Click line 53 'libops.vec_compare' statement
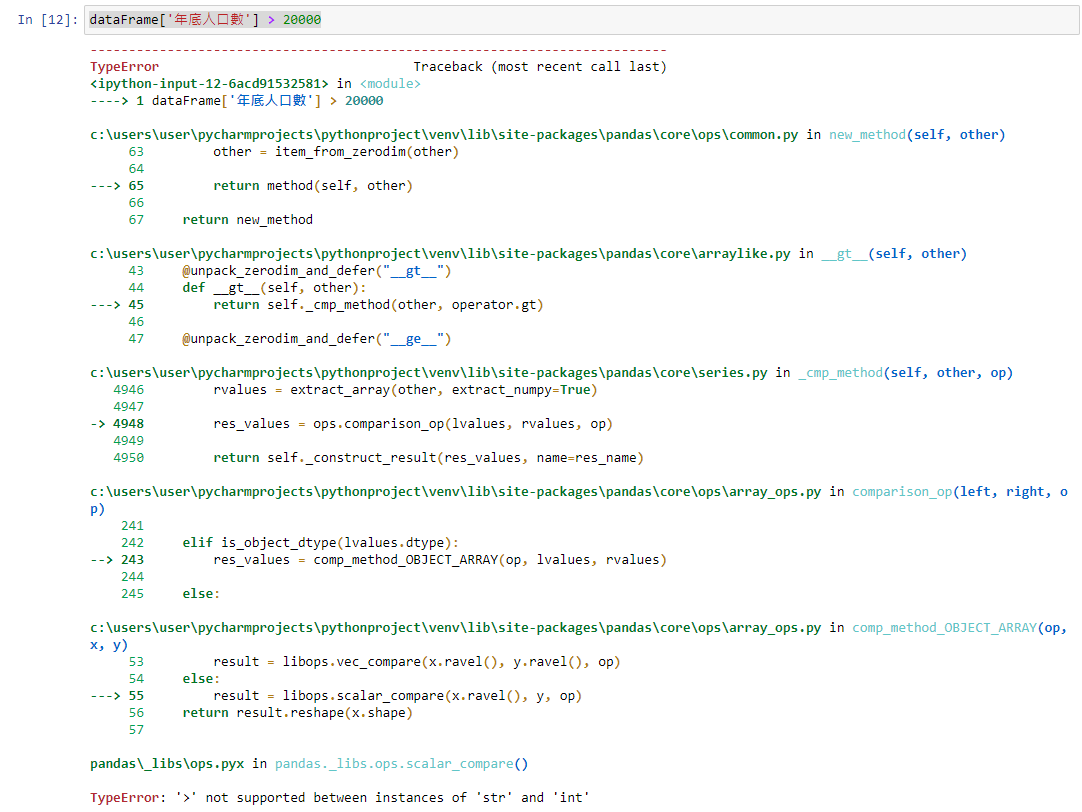 coord(417,662)
